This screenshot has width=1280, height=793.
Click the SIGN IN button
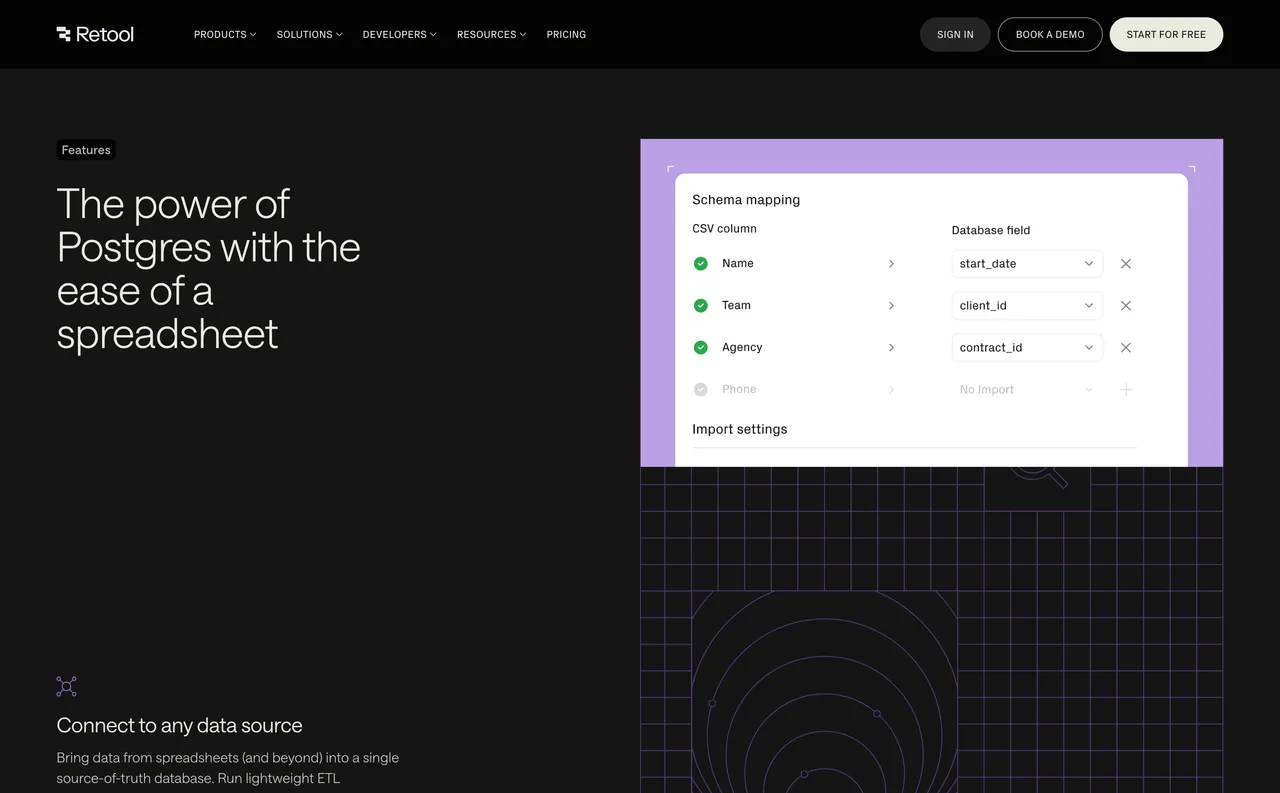pos(955,34)
